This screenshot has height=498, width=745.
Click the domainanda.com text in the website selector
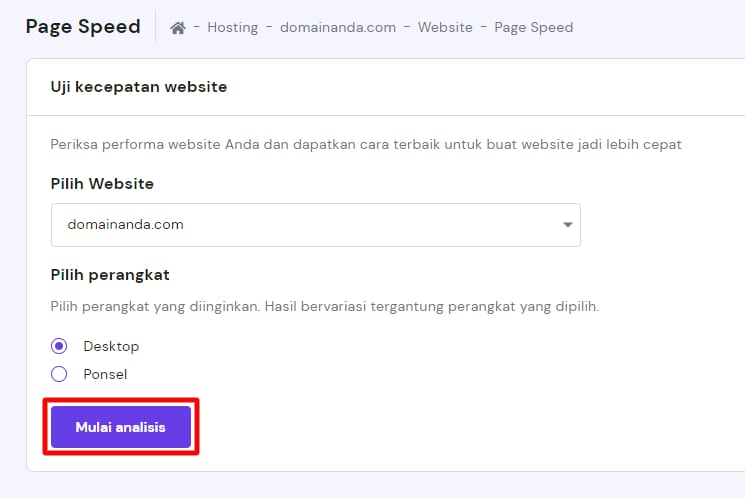click(126, 225)
